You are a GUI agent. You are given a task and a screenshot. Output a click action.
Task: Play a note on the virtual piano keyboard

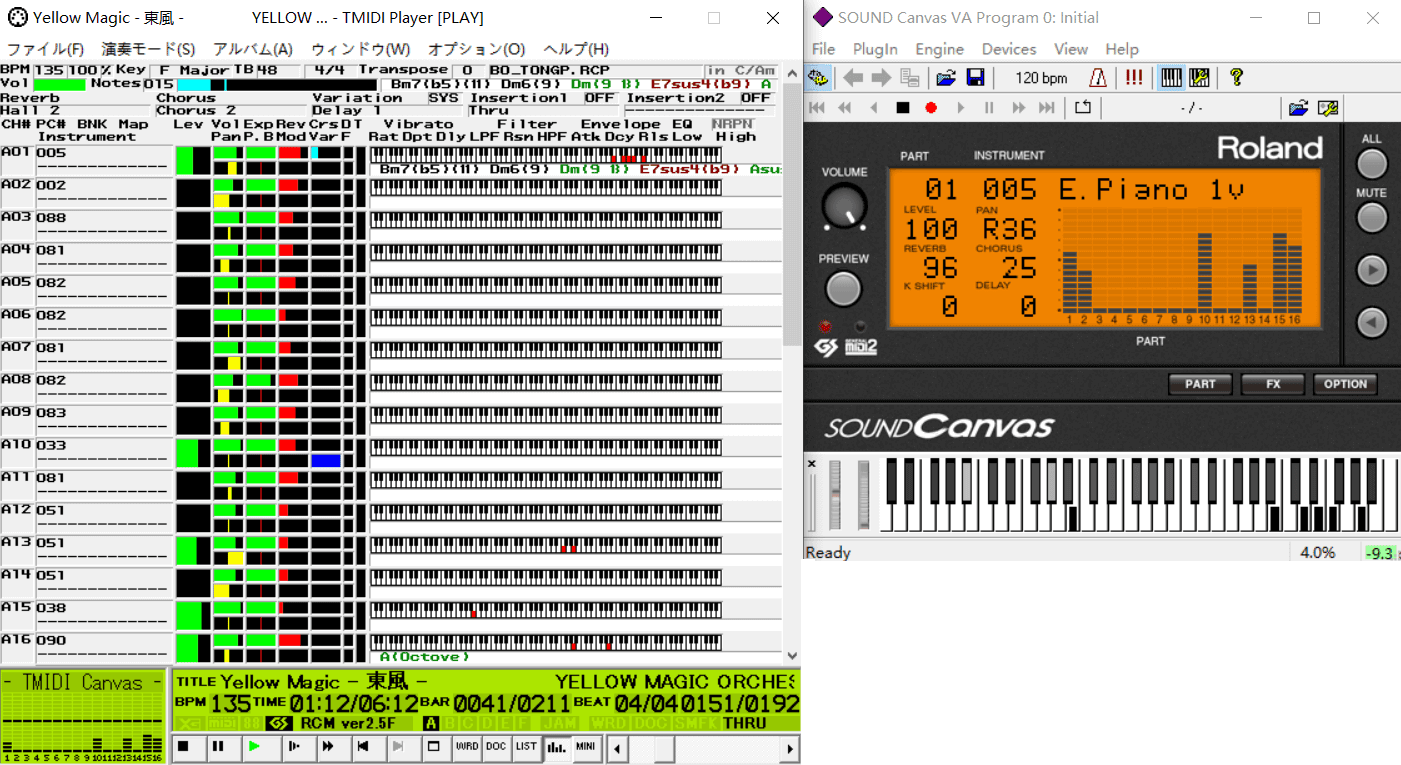(1100, 518)
